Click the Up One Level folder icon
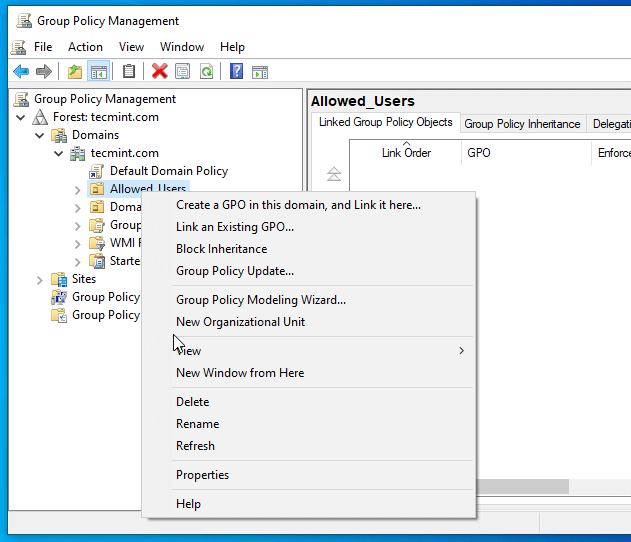This screenshot has width=631, height=542. 75,71
